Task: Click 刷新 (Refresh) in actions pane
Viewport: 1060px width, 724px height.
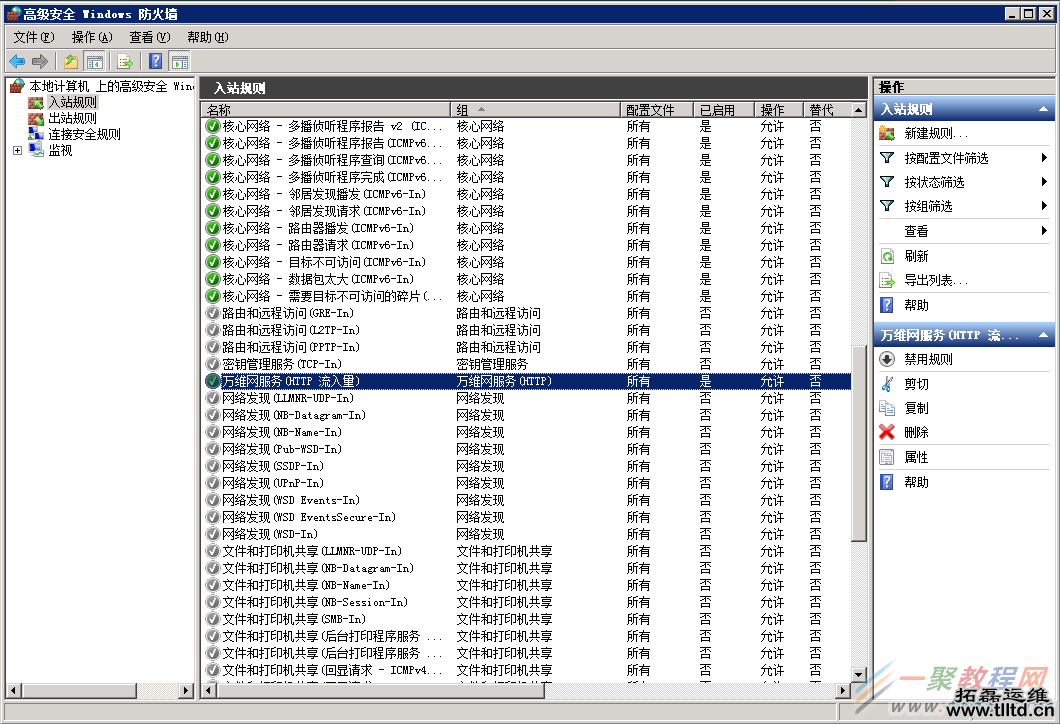Action: coord(915,256)
